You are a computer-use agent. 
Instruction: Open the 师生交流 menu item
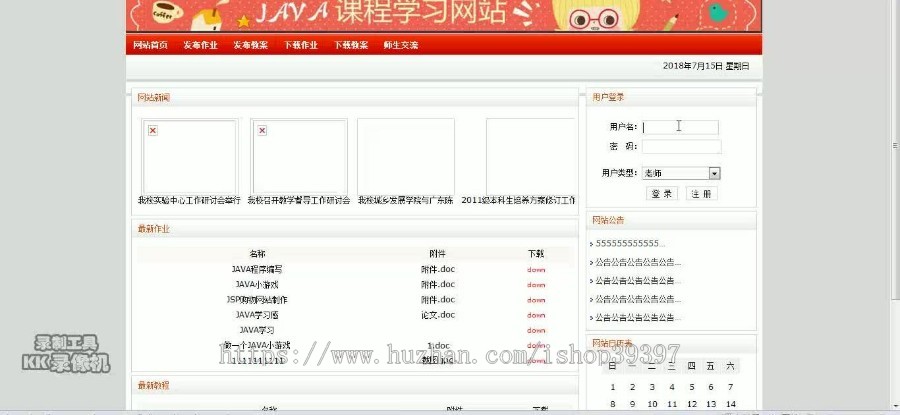[401, 45]
